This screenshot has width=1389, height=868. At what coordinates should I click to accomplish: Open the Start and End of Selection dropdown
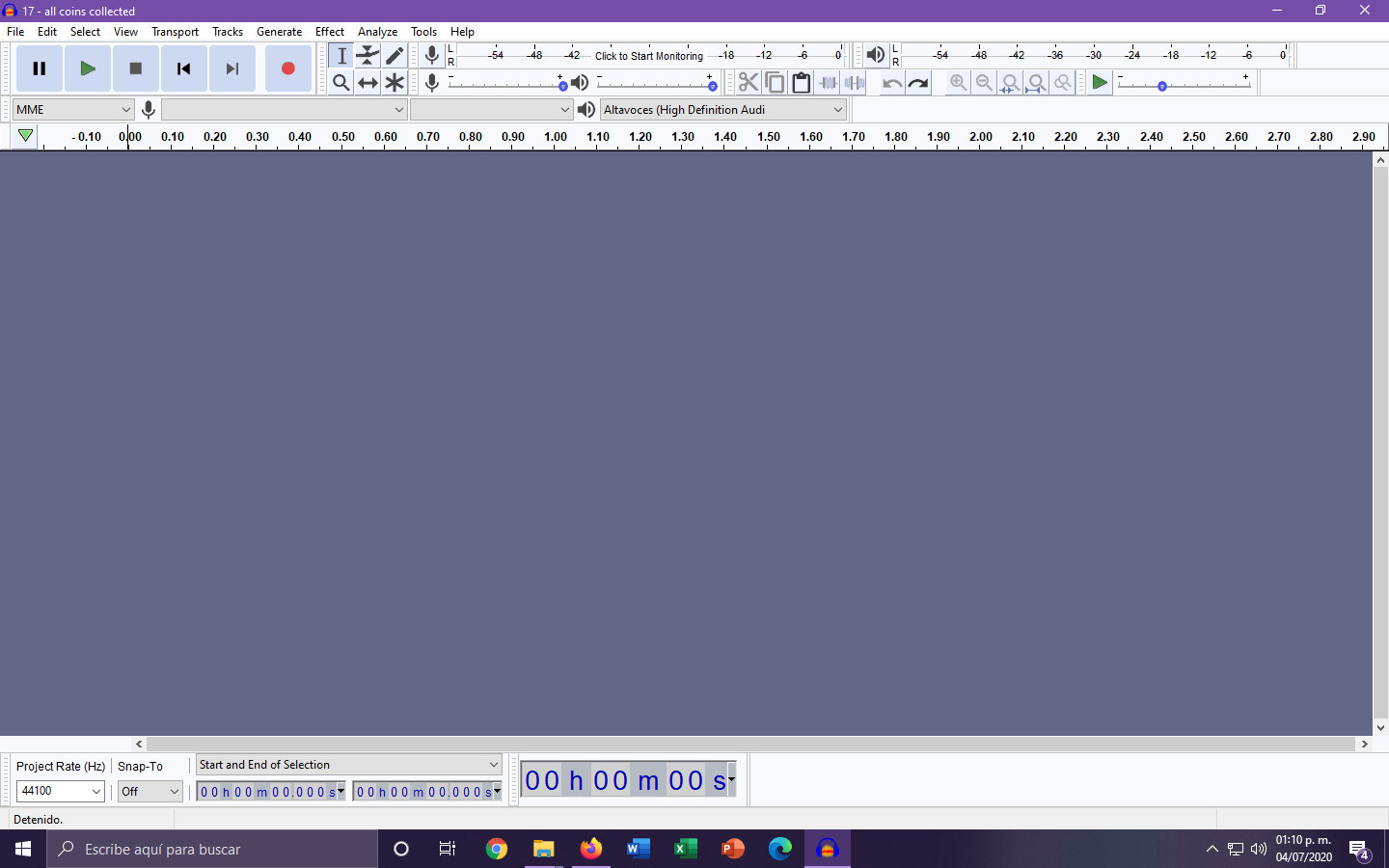(x=349, y=765)
